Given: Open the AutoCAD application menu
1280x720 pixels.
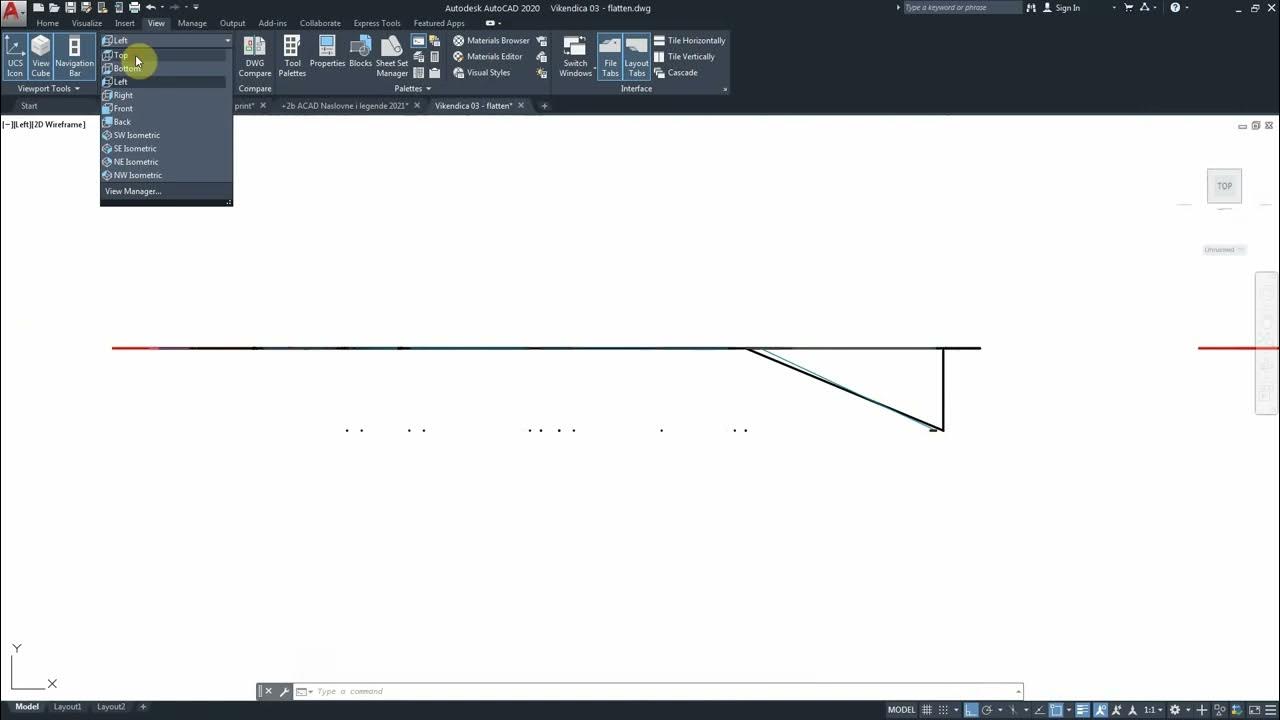Looking at the screenshot, I should (14, 13).
